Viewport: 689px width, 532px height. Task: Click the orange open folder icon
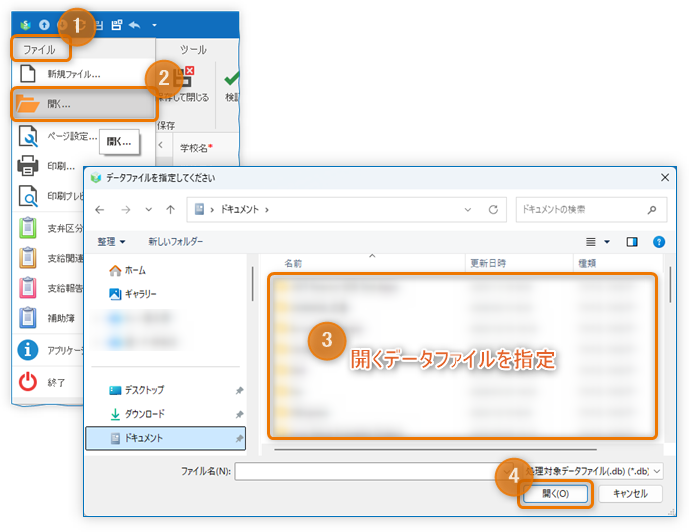(x=28, y=104)
